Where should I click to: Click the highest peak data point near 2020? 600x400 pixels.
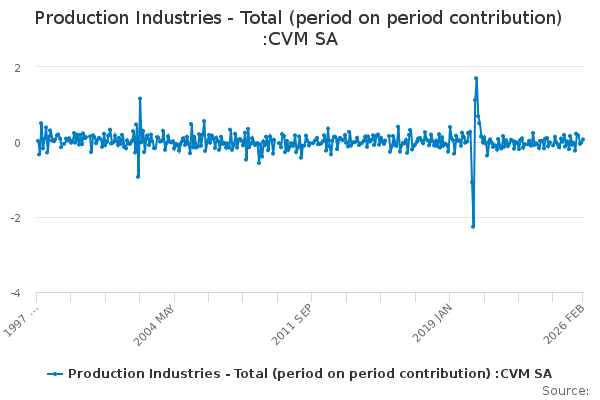click(476, 78)
